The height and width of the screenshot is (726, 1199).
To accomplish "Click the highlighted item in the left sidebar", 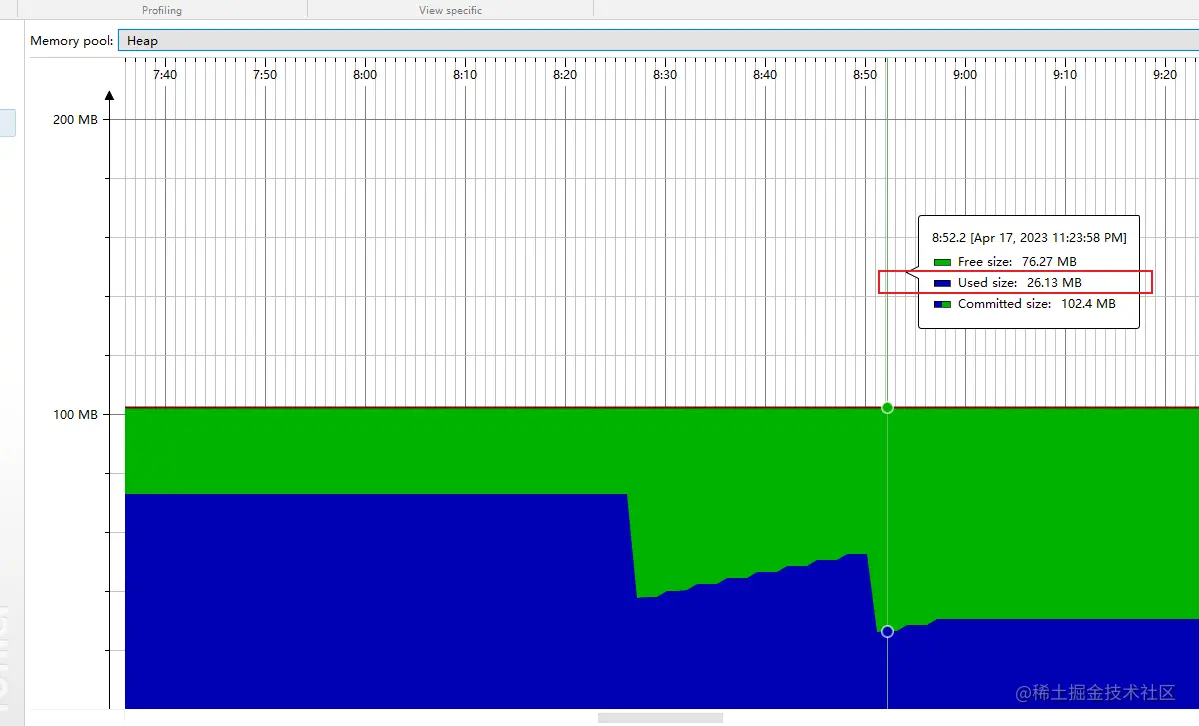I will [7, 122].
